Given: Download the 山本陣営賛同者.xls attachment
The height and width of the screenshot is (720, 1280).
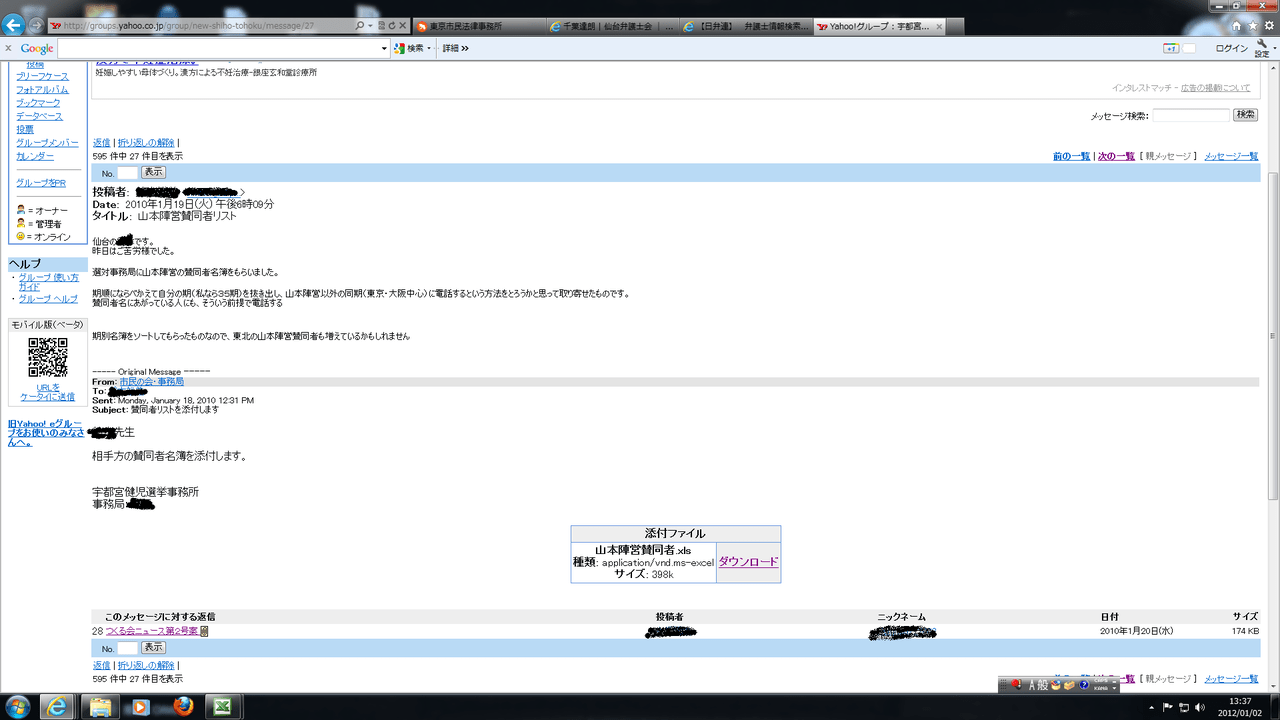Looking at the screenshot, I should click(748, 562).
